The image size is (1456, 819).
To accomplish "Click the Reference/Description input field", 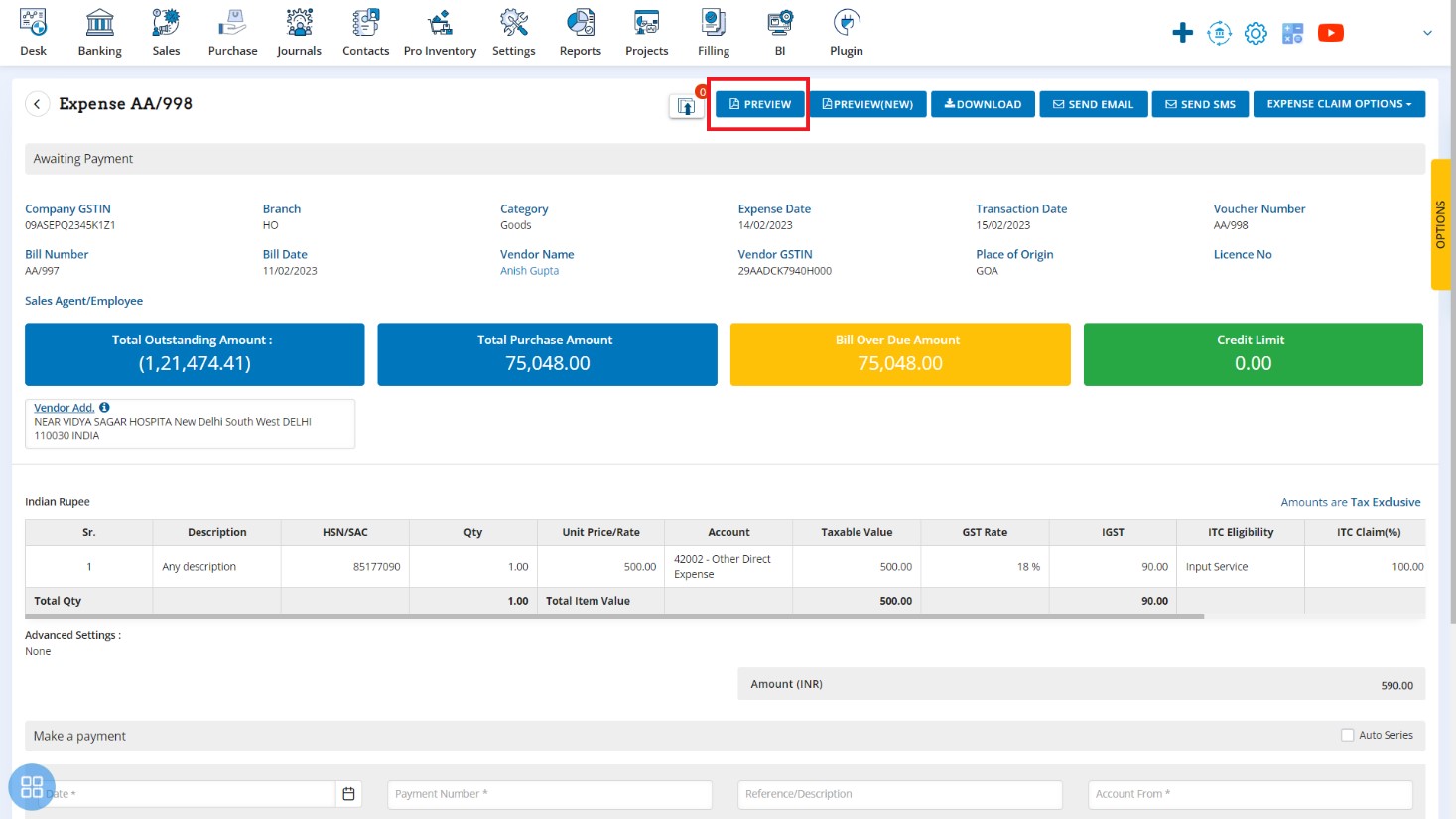I will (899, 794).
